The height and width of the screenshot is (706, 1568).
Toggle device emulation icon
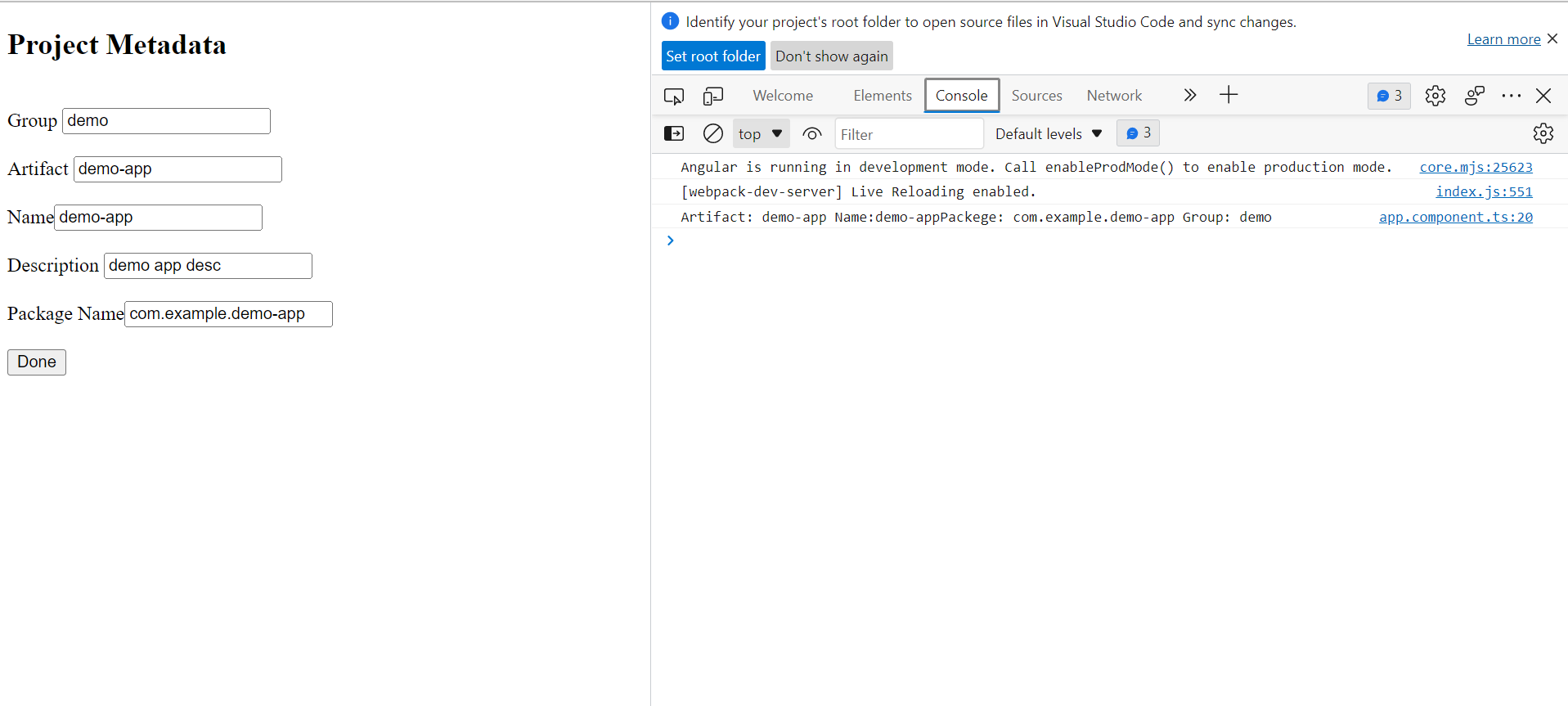(x=713, y=96)
